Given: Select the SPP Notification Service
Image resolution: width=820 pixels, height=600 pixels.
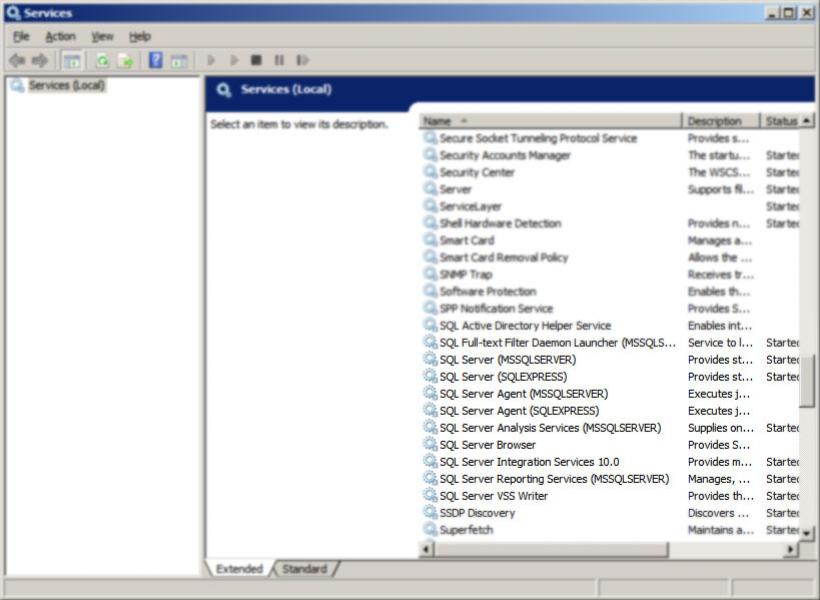Looking at the screenshot, I should click(x=496, y=308).
